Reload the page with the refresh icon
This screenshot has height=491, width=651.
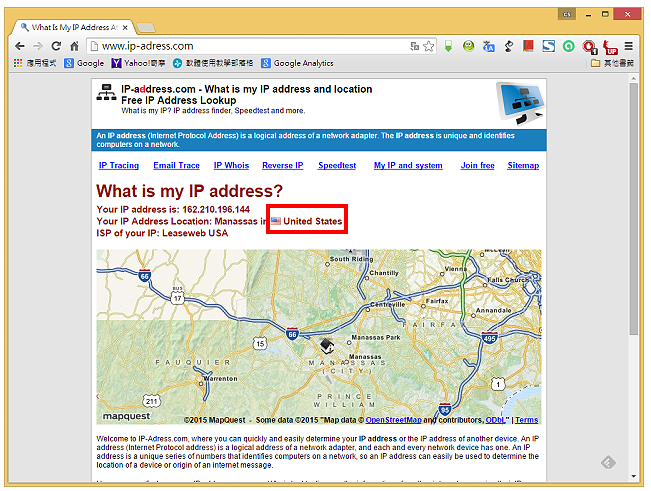tap(56, 46)
